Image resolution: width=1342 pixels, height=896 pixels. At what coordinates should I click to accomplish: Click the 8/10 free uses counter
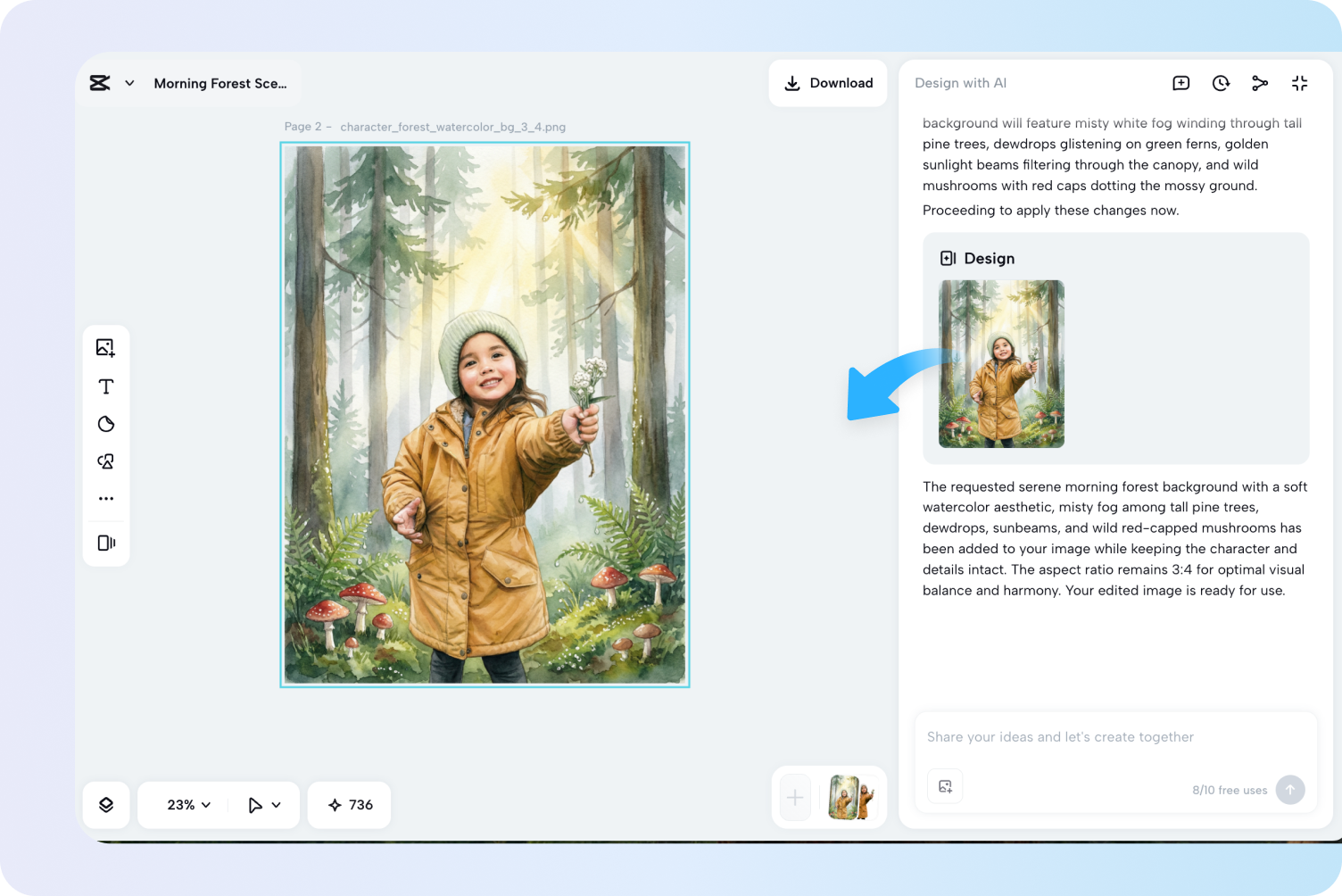1230,790
